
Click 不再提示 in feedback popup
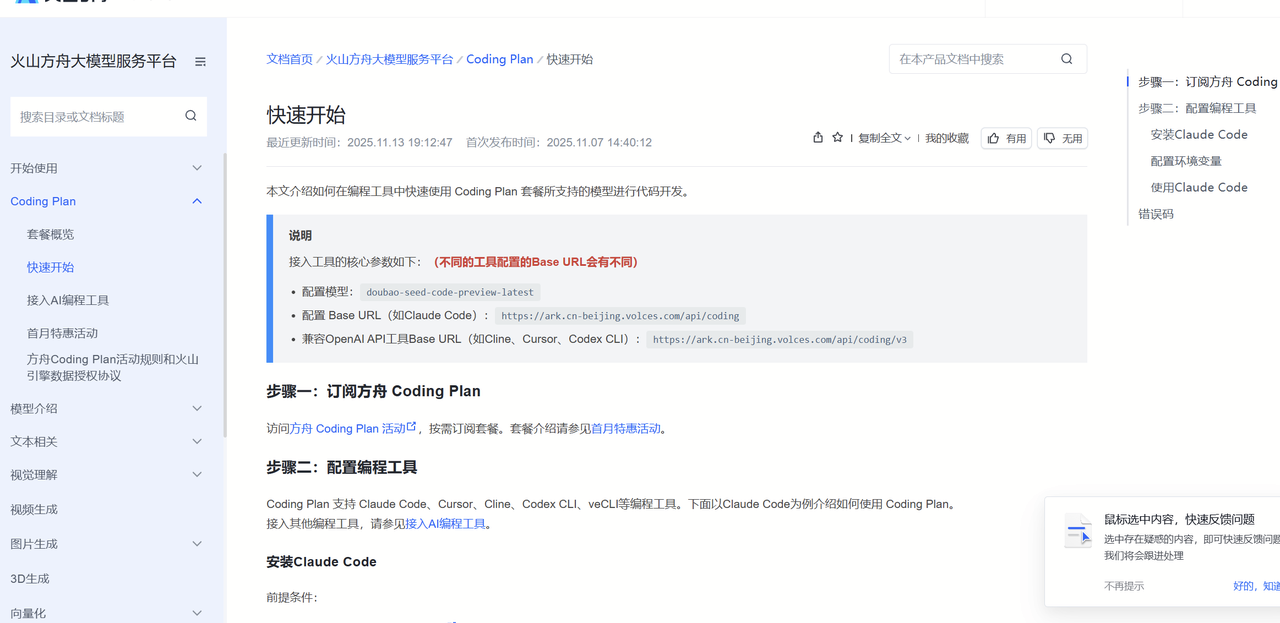(1124, 586)
